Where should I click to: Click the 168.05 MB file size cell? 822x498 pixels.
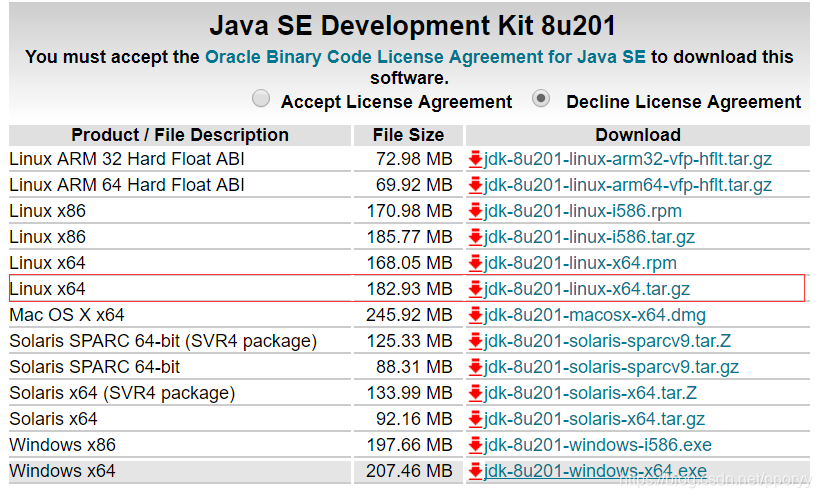tap(409, 263)
